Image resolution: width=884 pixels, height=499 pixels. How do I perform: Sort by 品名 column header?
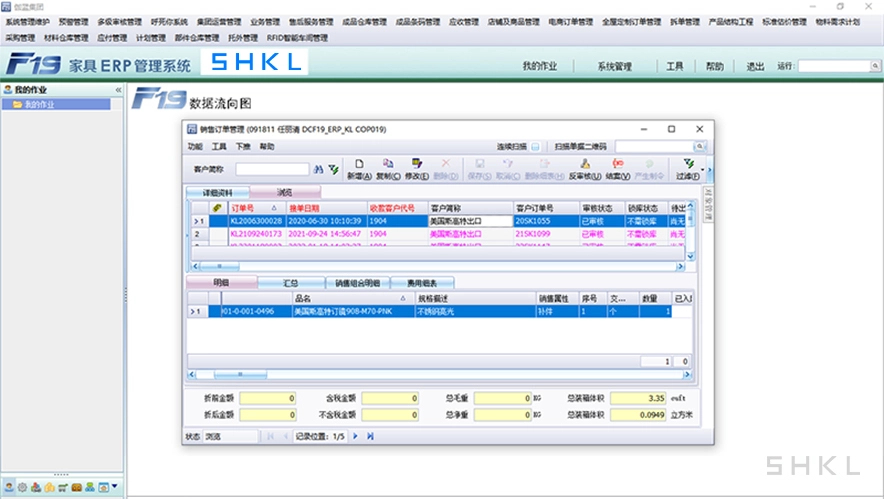pos(353,298)
